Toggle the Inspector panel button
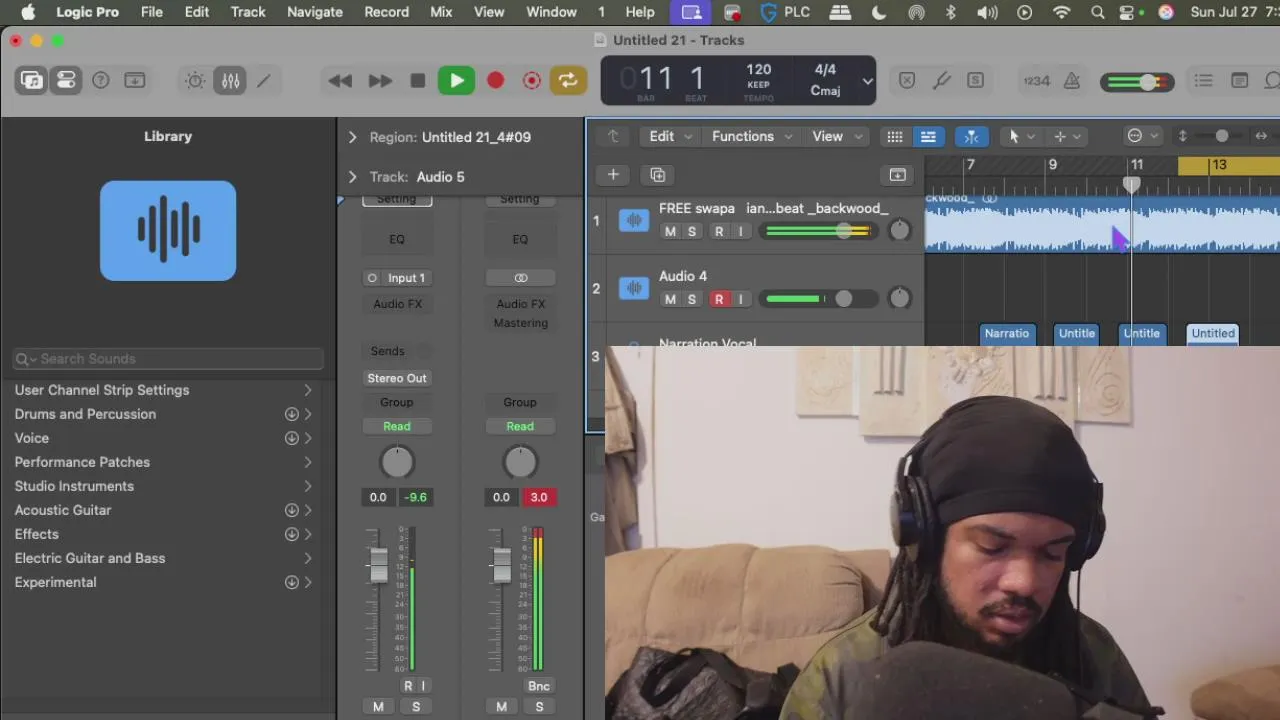 click(66, 81)
